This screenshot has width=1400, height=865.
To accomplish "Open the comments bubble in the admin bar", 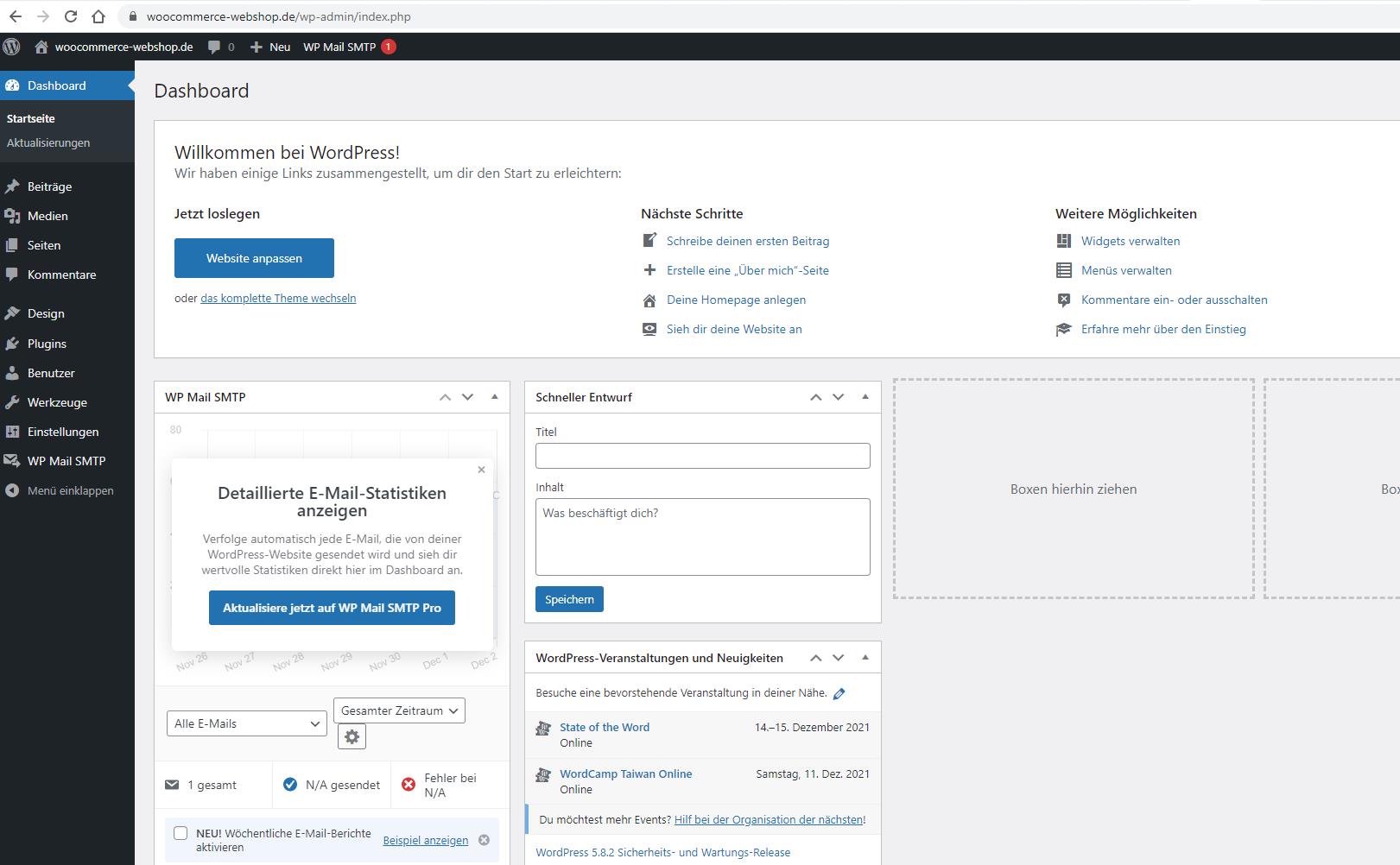I will 221,47.
